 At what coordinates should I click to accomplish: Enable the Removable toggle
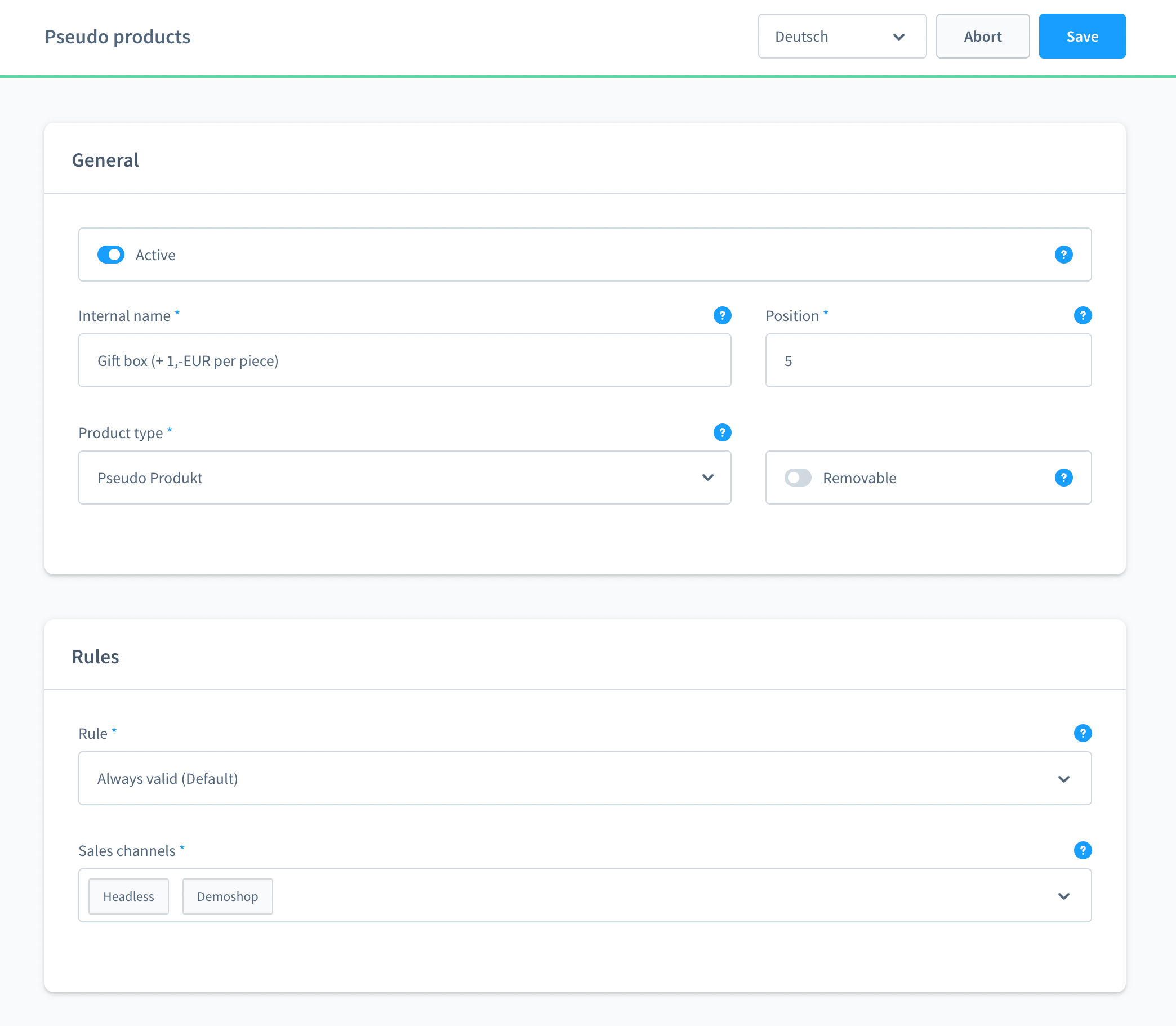pyautogui.click(x=797, y=477)
